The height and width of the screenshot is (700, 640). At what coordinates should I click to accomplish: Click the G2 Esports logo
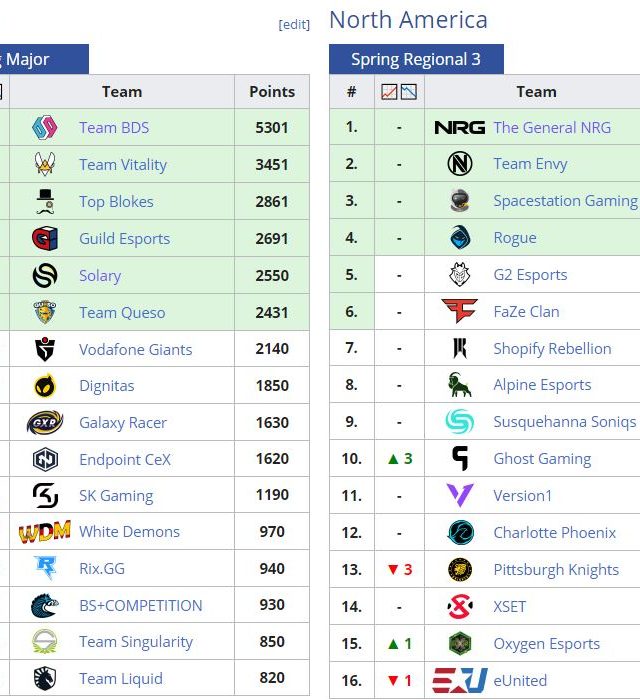coord(460,275)
